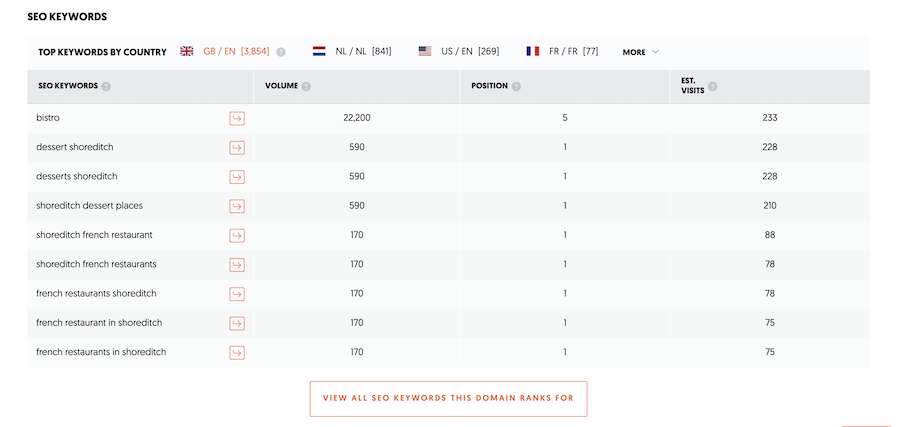The width and height of the screenshot is (900, 427).
Task: Click arrow icon for 'french restaurants shoreditch'
Action: (237, 294)
